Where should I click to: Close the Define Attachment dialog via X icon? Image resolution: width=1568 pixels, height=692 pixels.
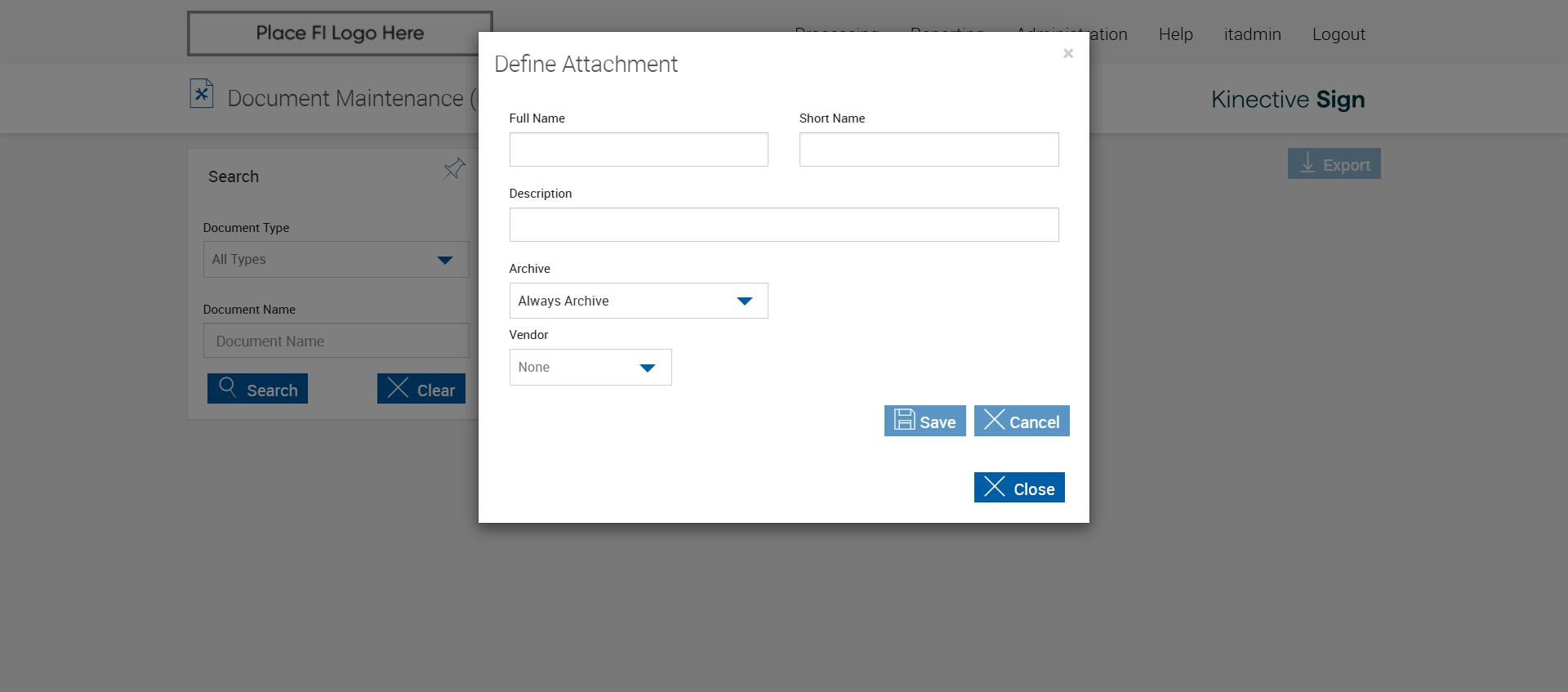point(1067,54)
